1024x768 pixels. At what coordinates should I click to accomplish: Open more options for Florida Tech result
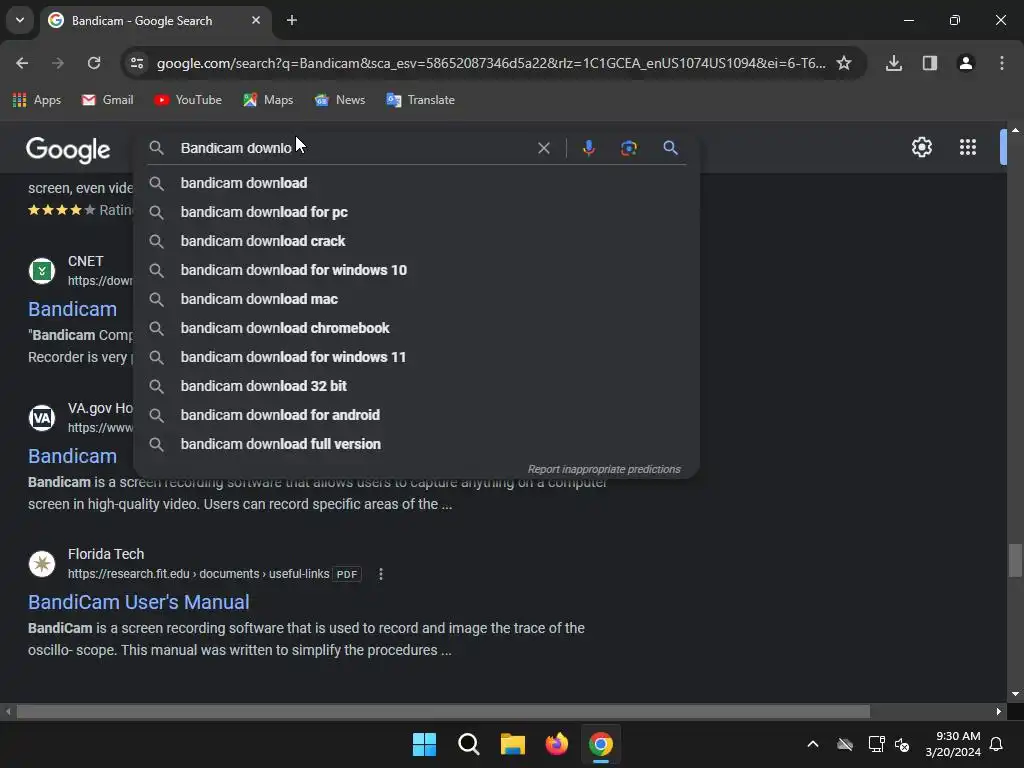[x=381, y=574]
